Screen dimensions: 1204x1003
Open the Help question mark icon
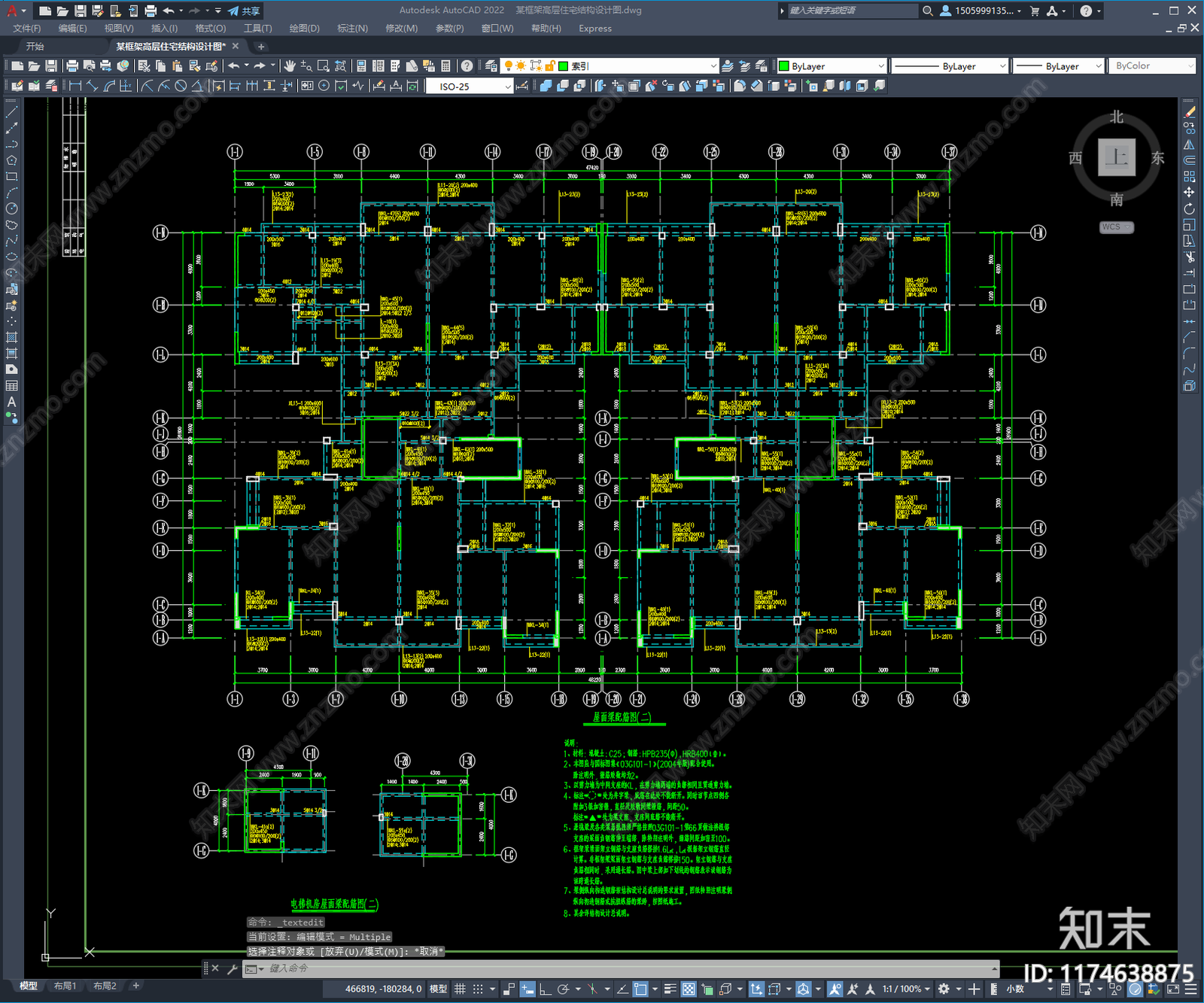coord(467,66)
